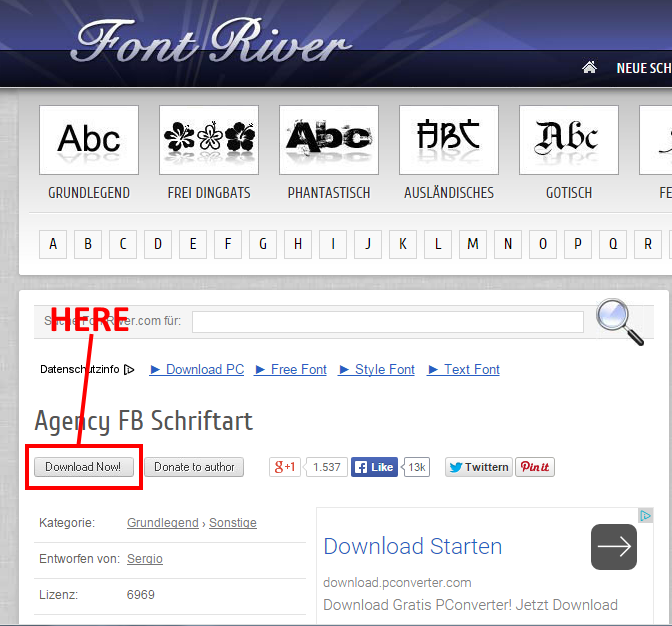Click the magnifying glass search icon
The height and width of the screenshot is (626, 672).
coord(620,322)
